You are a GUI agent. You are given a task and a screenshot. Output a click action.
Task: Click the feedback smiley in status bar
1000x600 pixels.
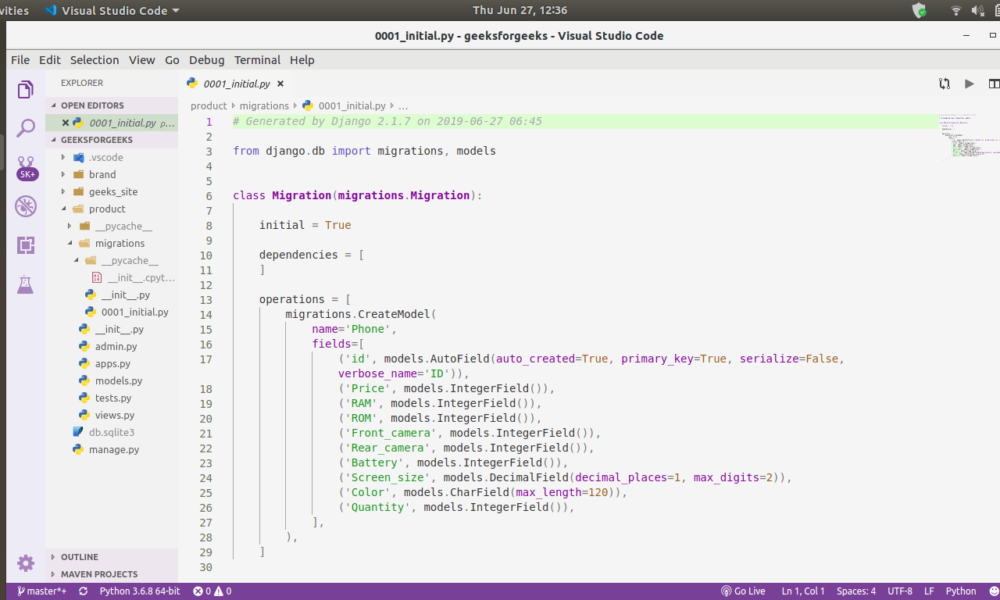(x=994, y=591)
